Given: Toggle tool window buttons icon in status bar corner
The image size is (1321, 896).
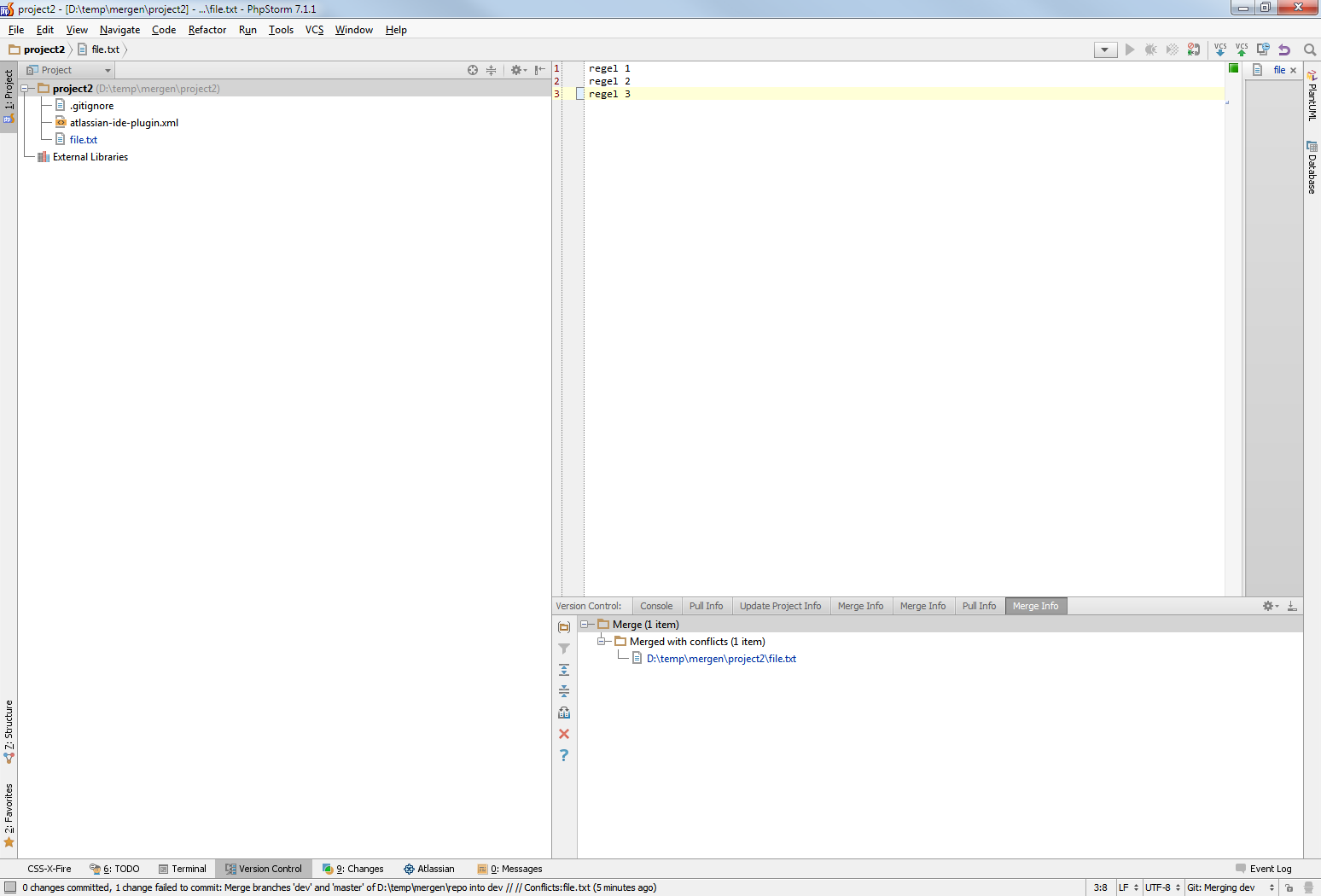Looking at the screenshot, I should coord(10,887).
